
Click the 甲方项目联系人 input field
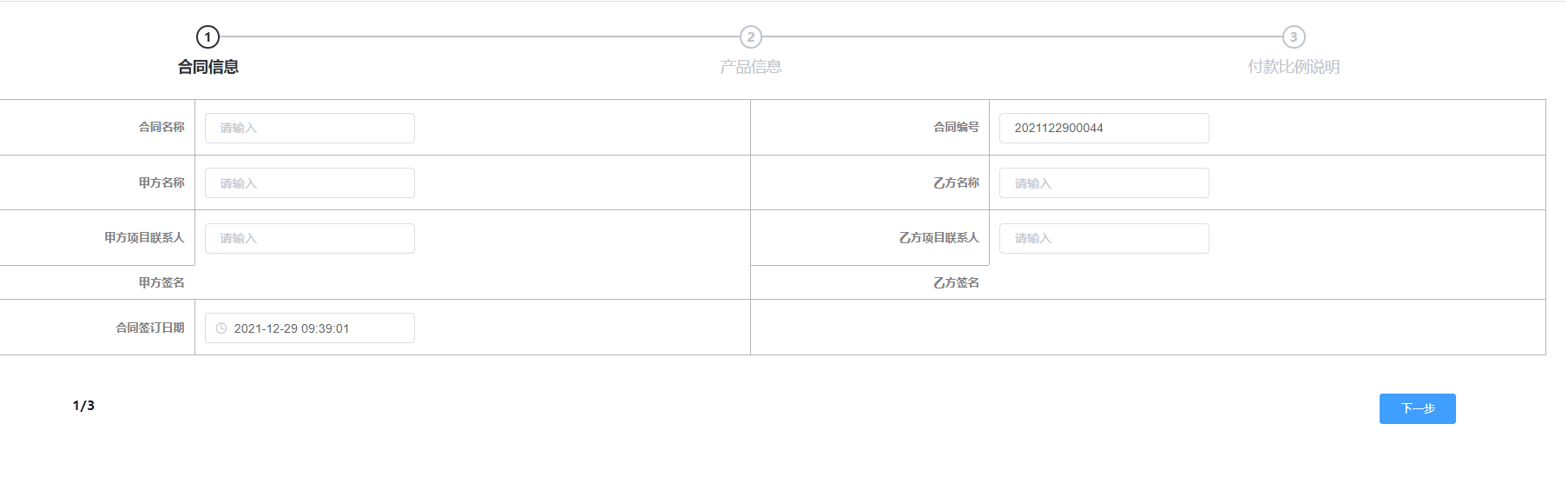point(310,238)
